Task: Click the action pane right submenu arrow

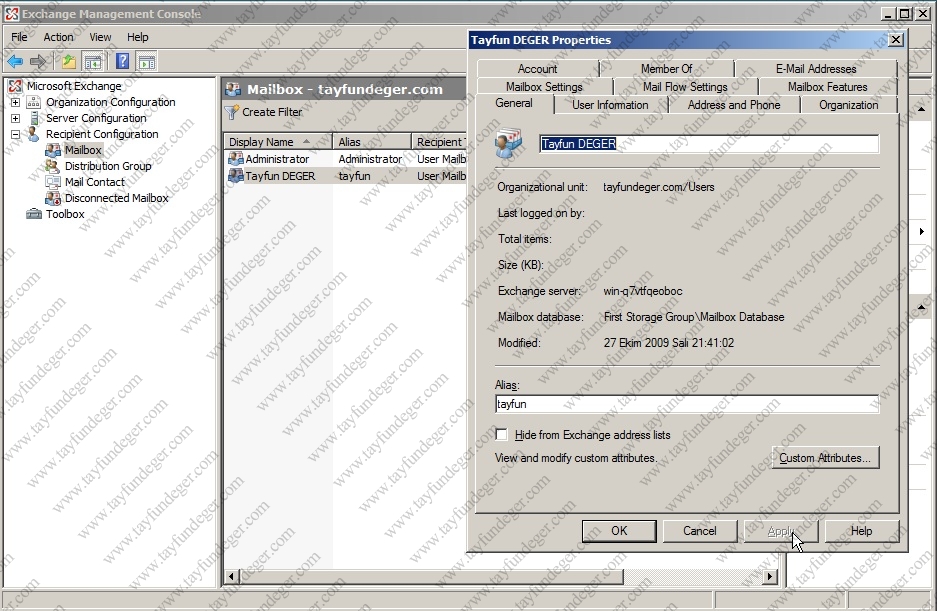Action: click(921, 231)
